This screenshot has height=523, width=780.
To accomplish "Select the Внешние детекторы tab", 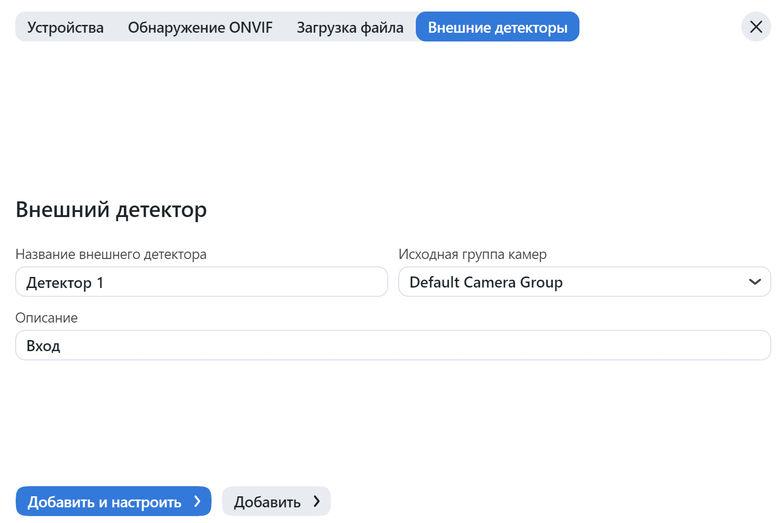I will point(497,27).
